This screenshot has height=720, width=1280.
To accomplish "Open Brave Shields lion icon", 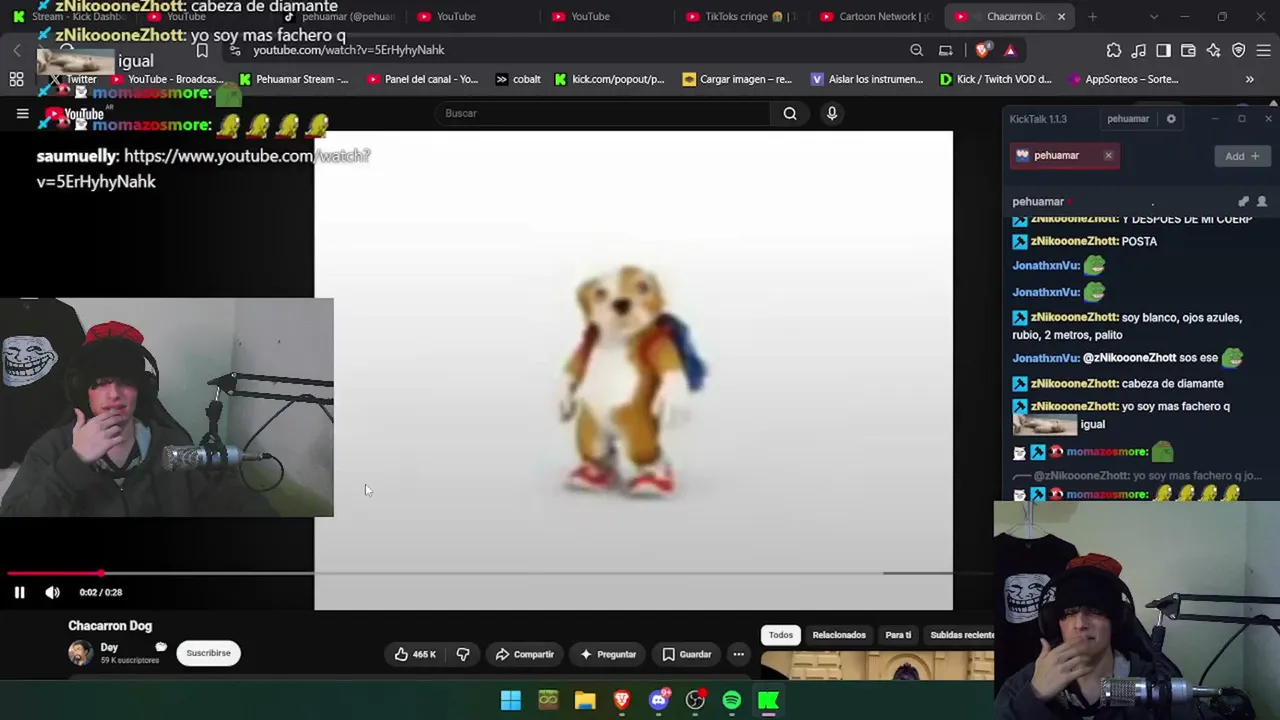I will 983,50.
